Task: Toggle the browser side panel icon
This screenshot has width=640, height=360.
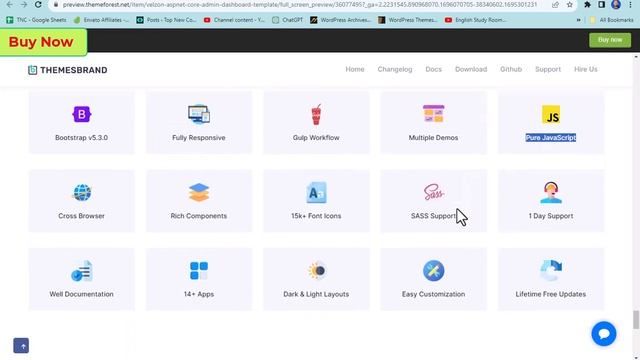Action: click(601, 5)
